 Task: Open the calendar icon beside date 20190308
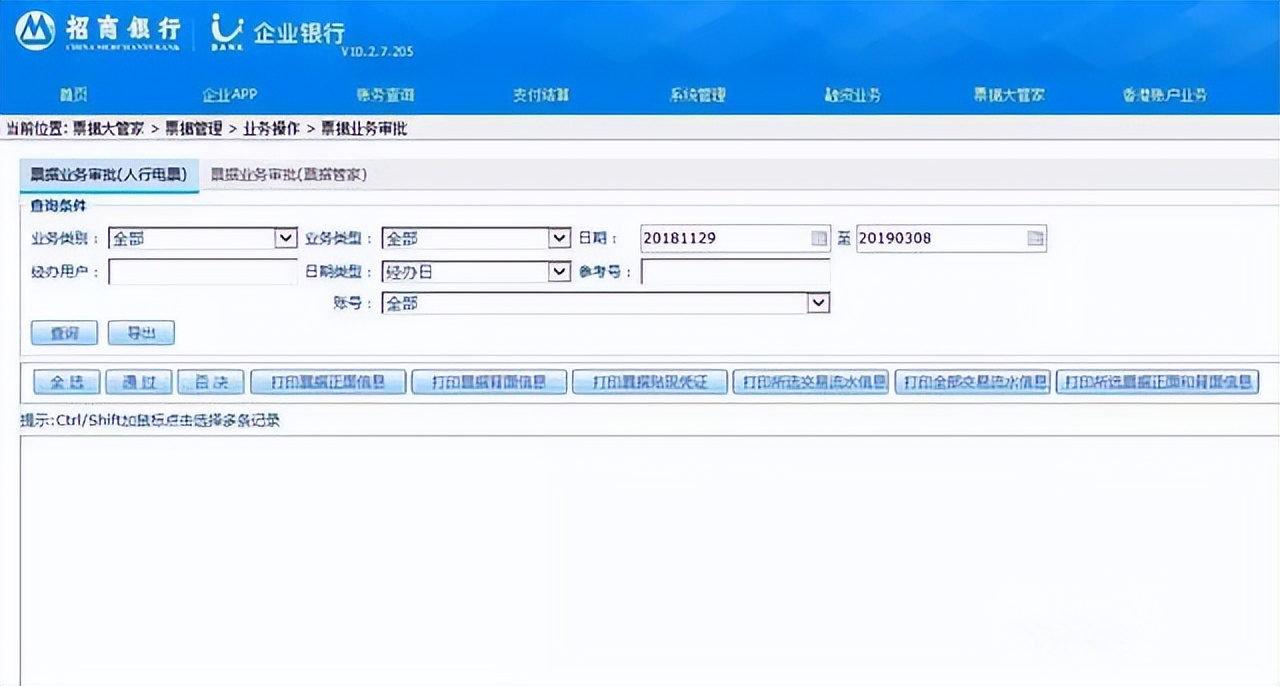[1035, 238]
